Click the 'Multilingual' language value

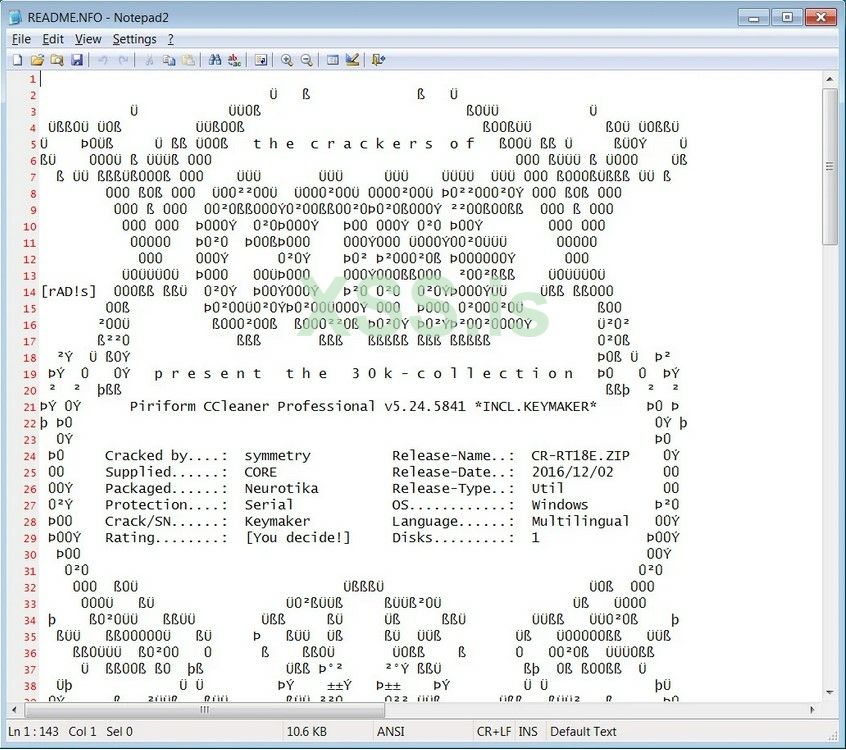[x=580, y=521]
